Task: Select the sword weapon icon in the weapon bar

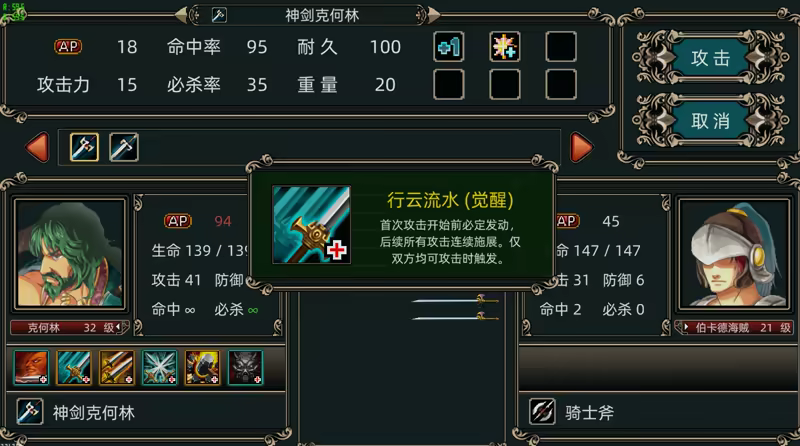Action: click(x=124, y=147)
